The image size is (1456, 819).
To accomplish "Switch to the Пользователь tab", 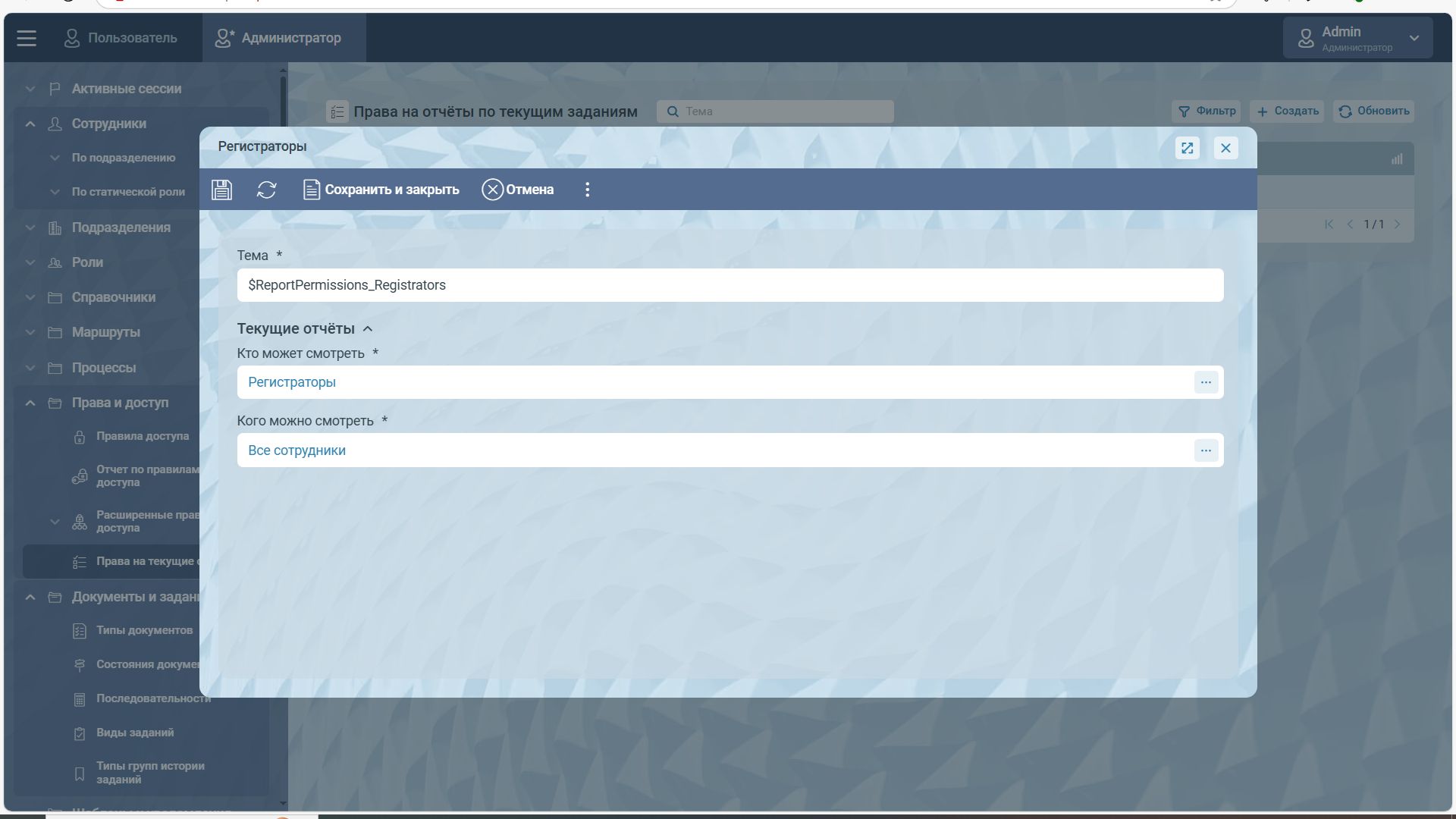I will click(121, 38).
